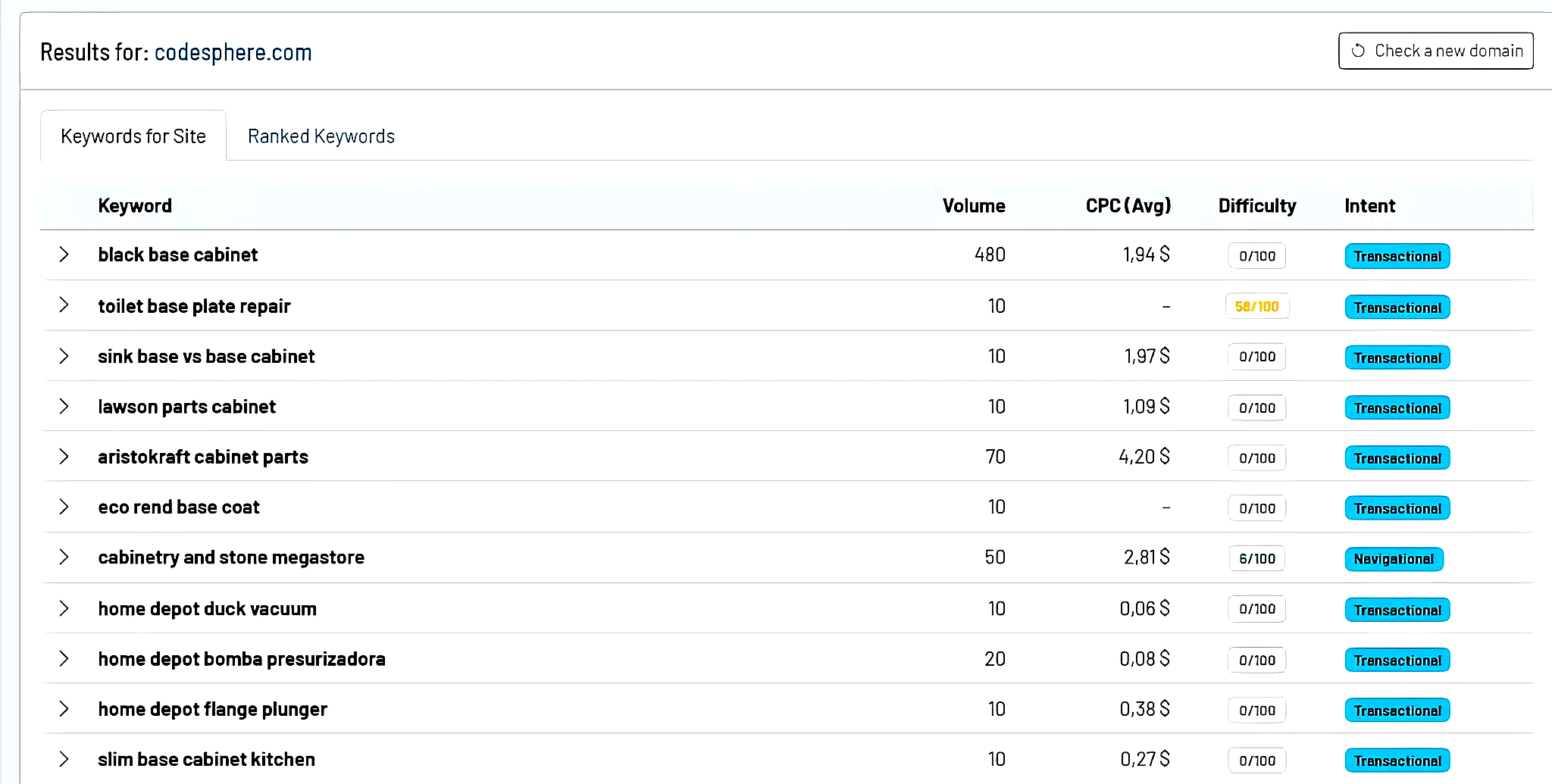The width and height of the screenshot is (1552, 784).
Task: Click the Difficulty column header
Action: tap(1257, 206)
